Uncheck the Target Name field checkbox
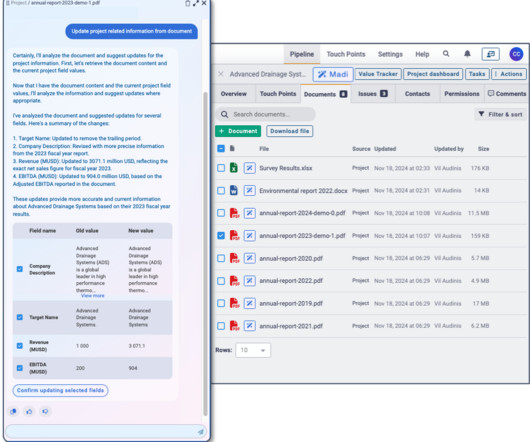The width and height of the screenshot is (530, 442). point(20,317)
